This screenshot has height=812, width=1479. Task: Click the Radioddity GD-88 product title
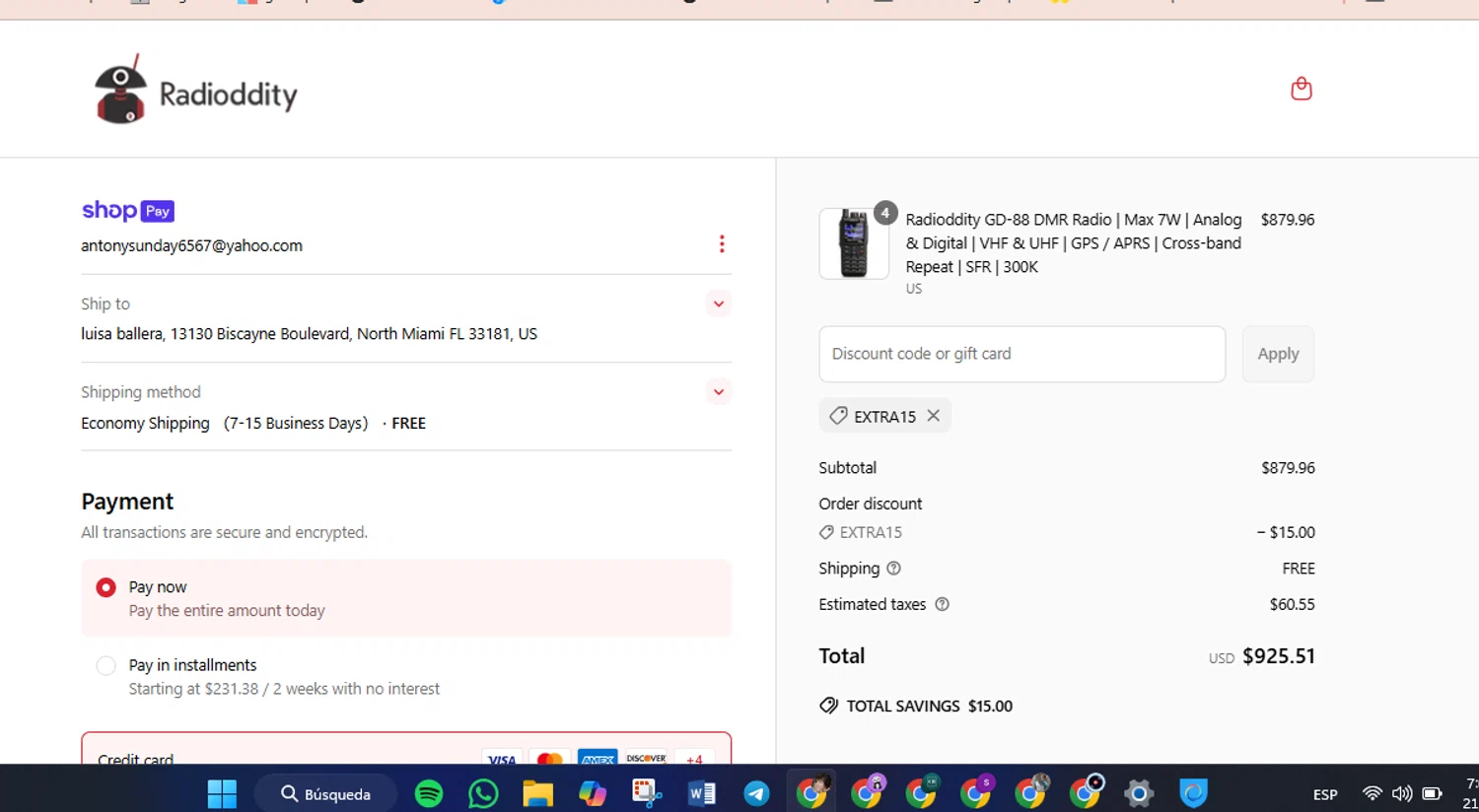click(1074, 243)
